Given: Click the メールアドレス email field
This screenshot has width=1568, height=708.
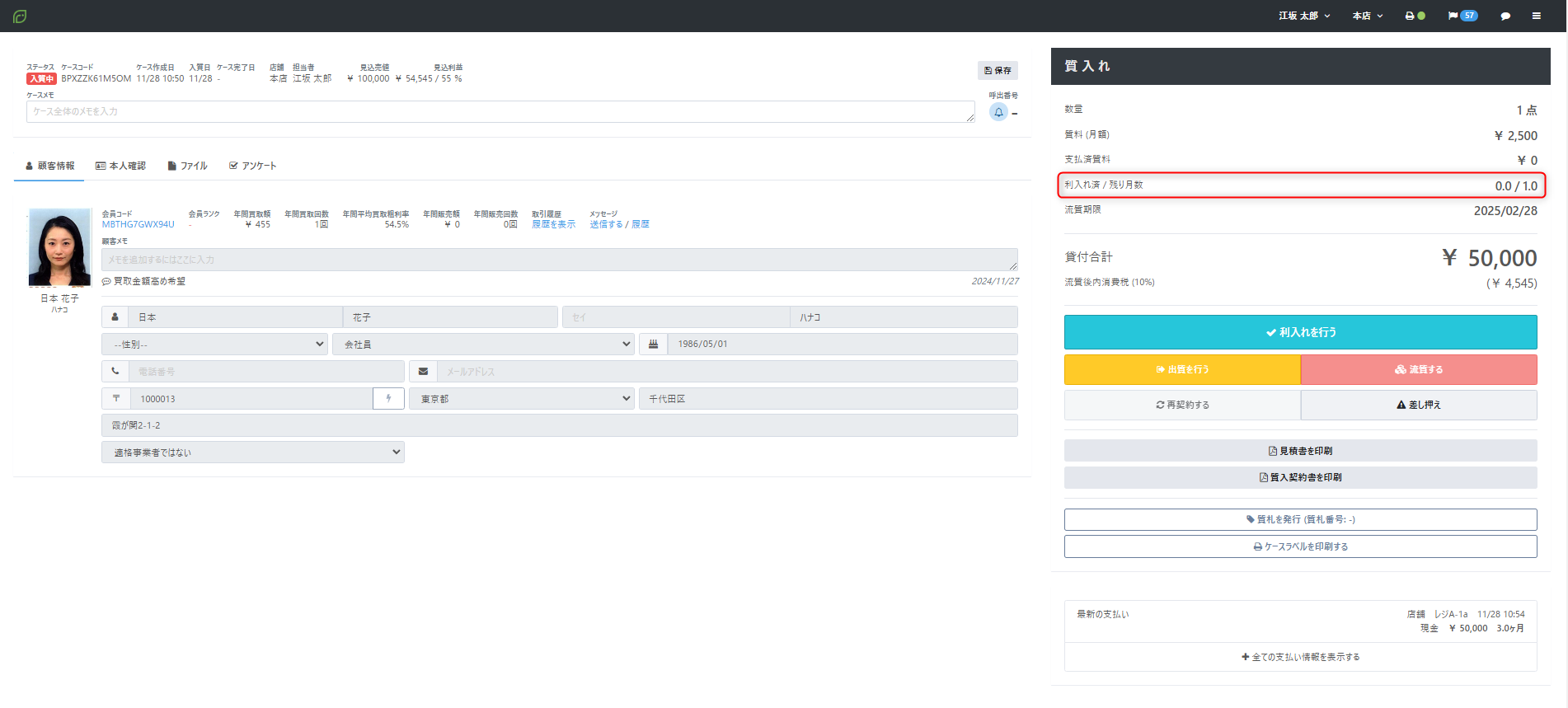Looking at the screenshot, I should tap(727, 372).
